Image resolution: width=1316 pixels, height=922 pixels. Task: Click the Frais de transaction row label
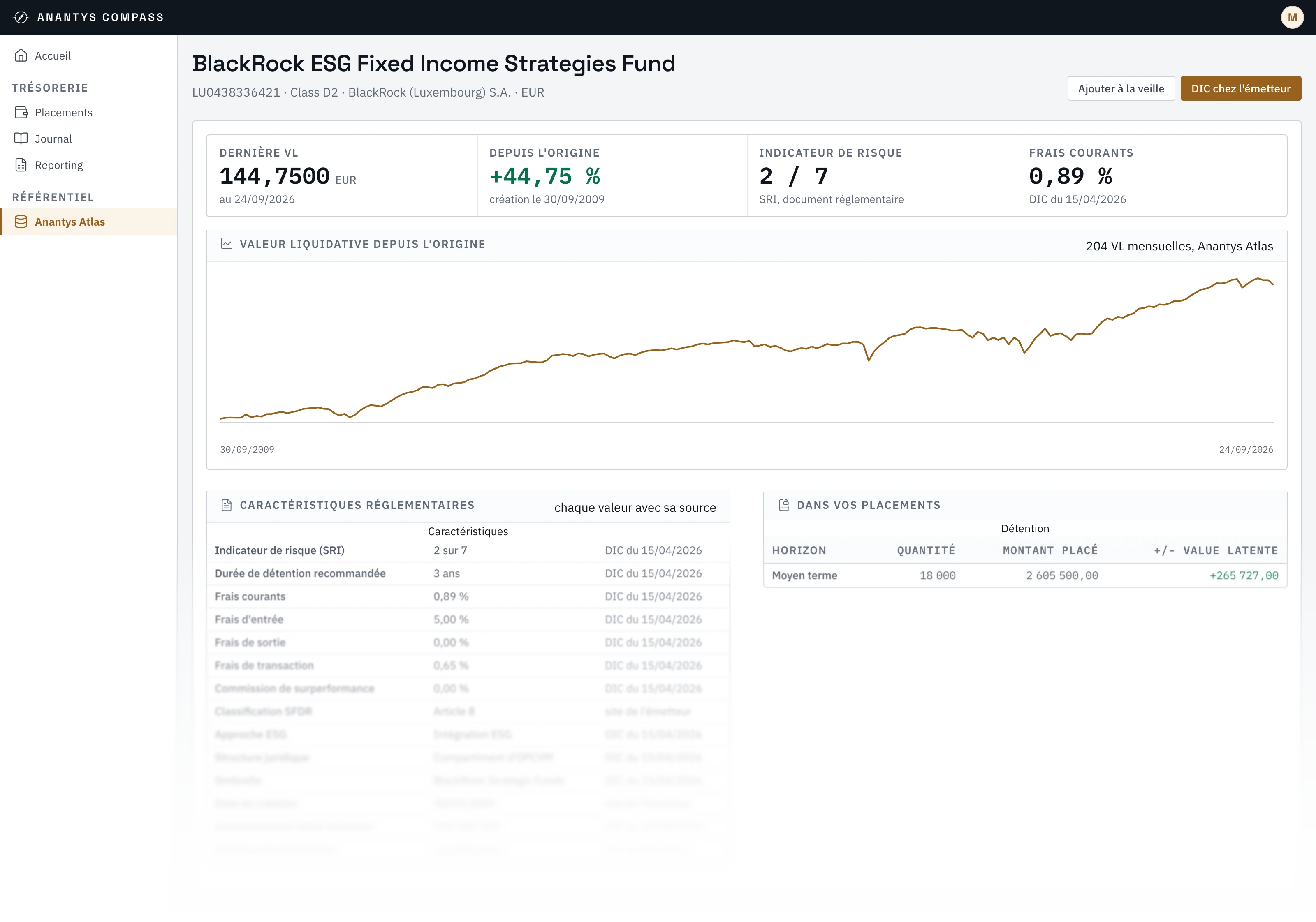[x=264, y=665]
